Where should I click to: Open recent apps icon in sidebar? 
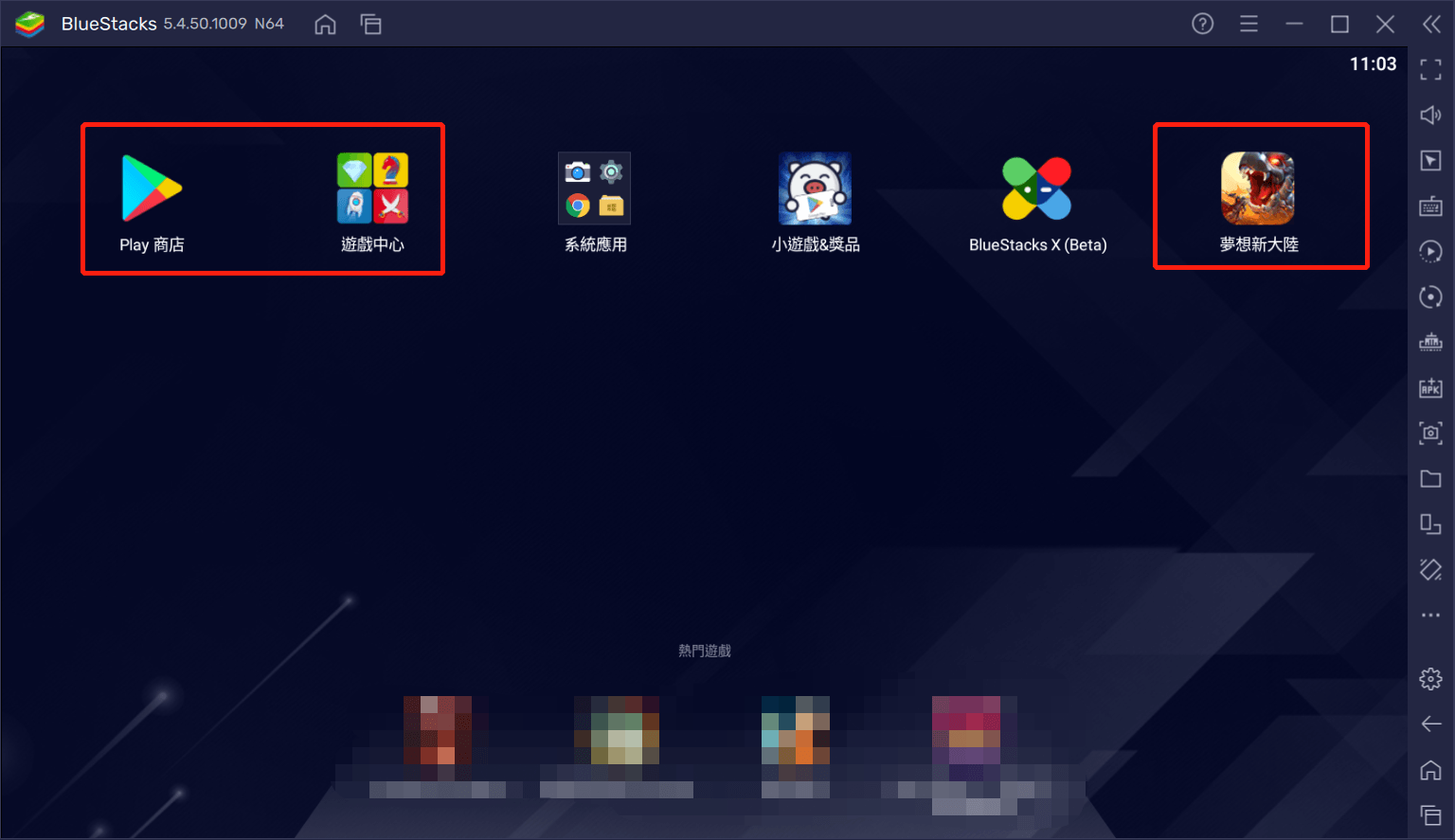point(1430,815)
